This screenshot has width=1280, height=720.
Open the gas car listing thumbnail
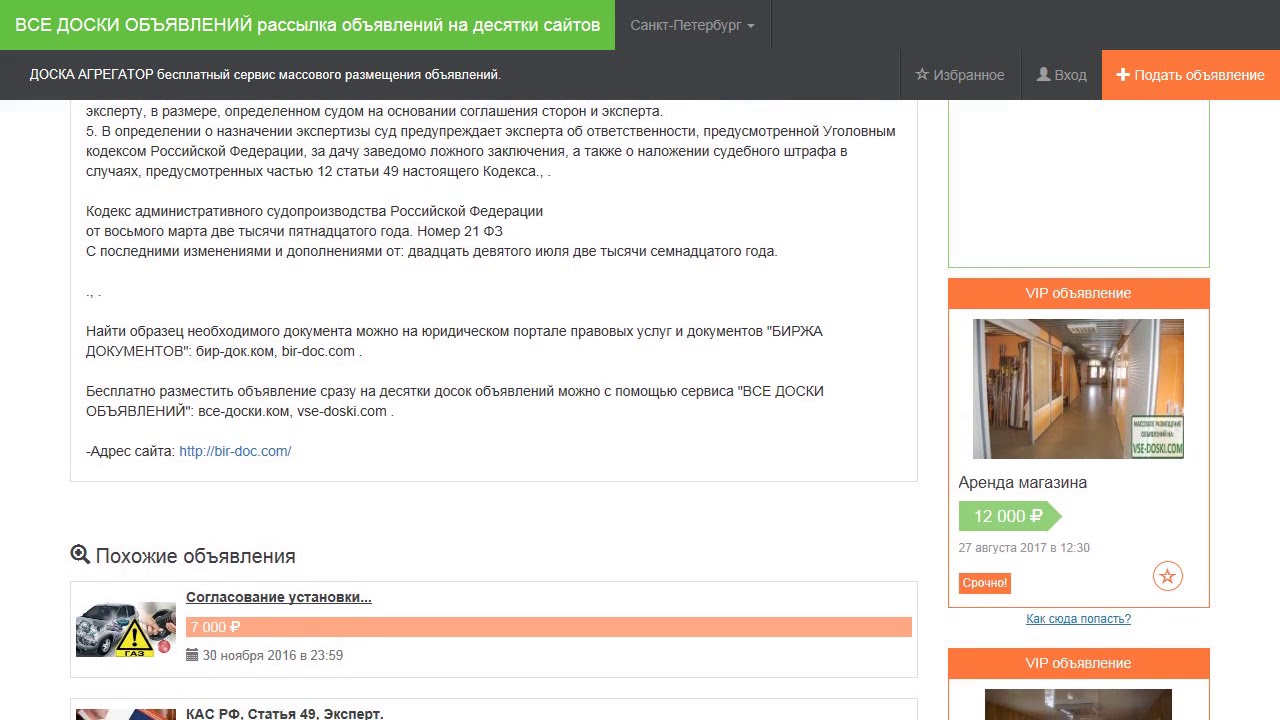pos(126,629)
